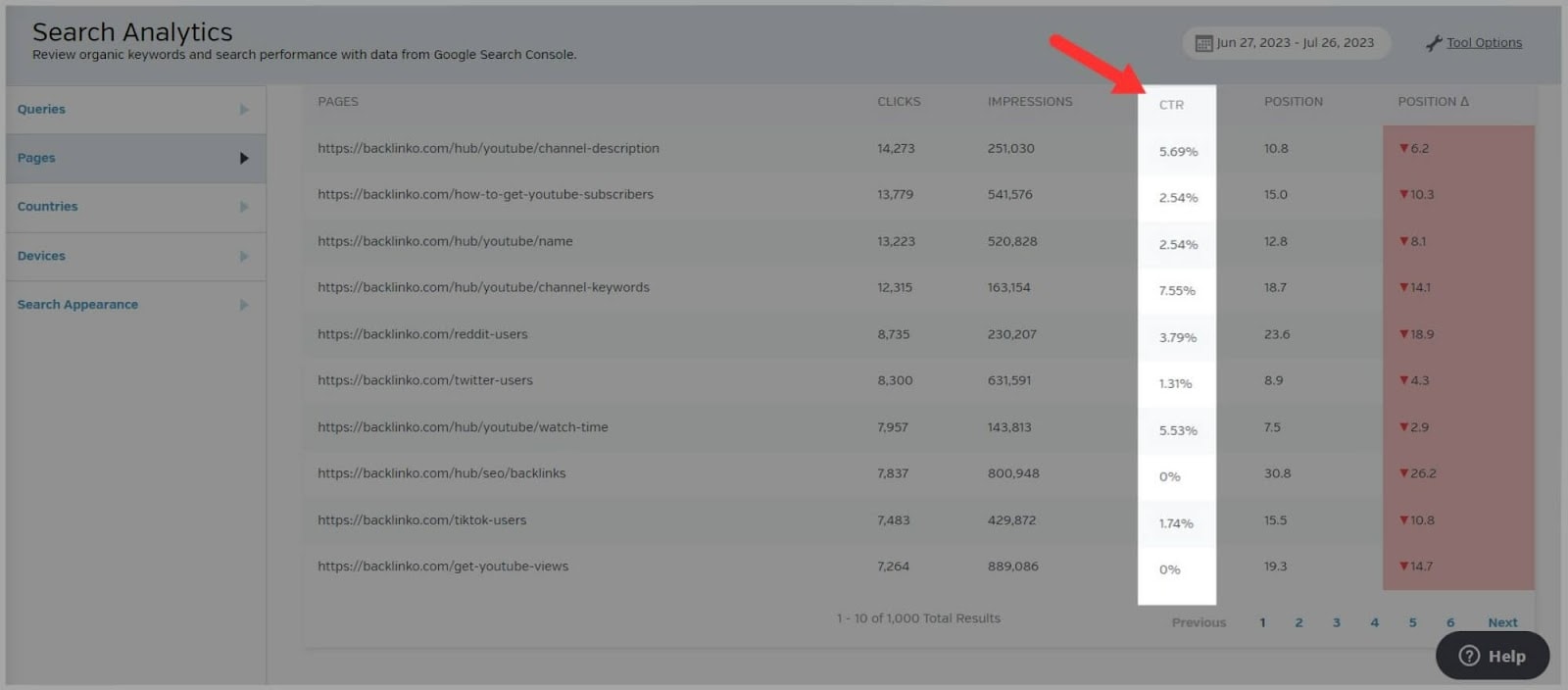Viewport: 1568px width, 690px height.
Task: Sort by Impressions column header
Action: pos(1029,102)
